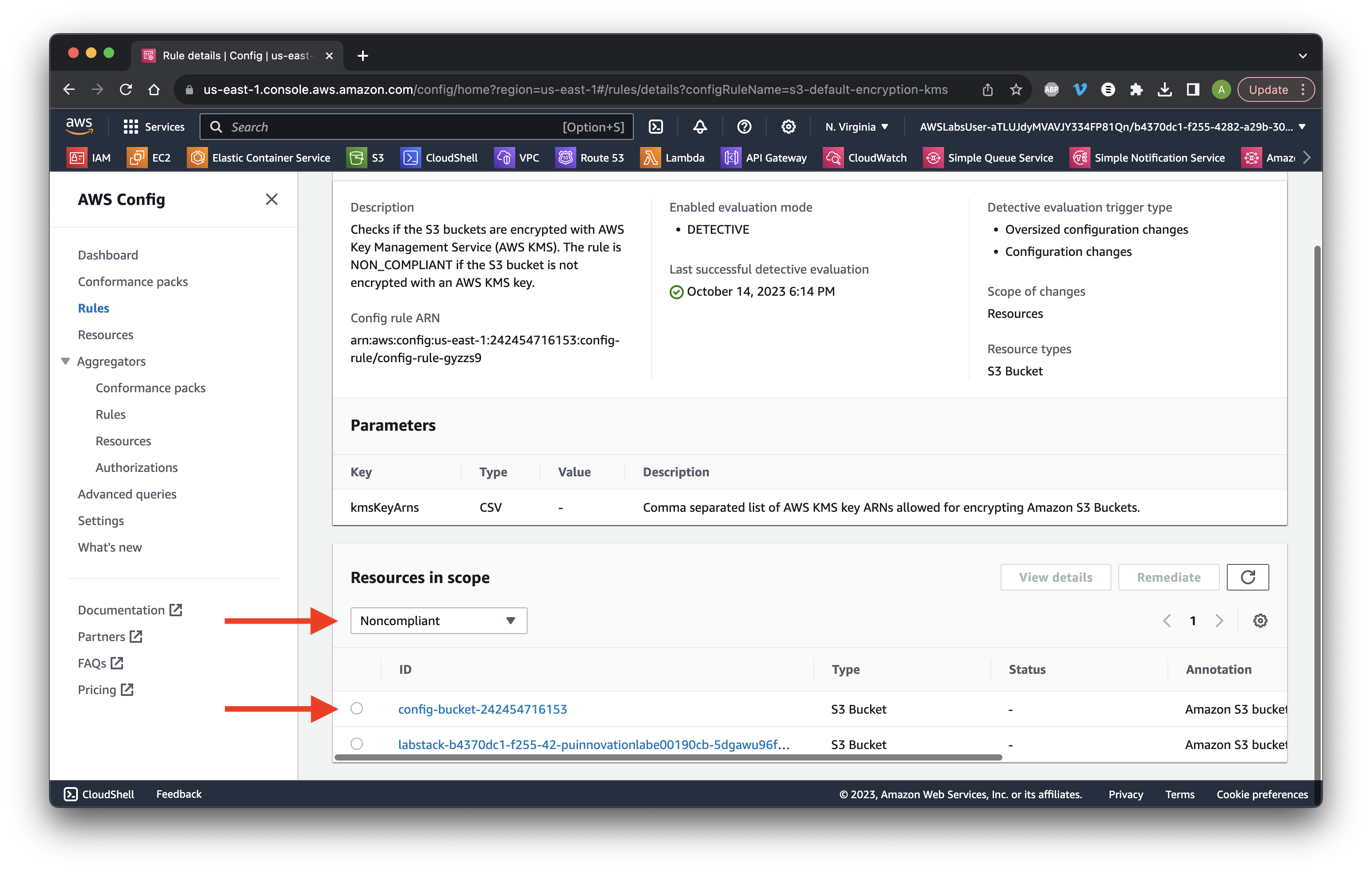
Task: Open Simple Queue Service shortcut
Action: pos(987,158)
